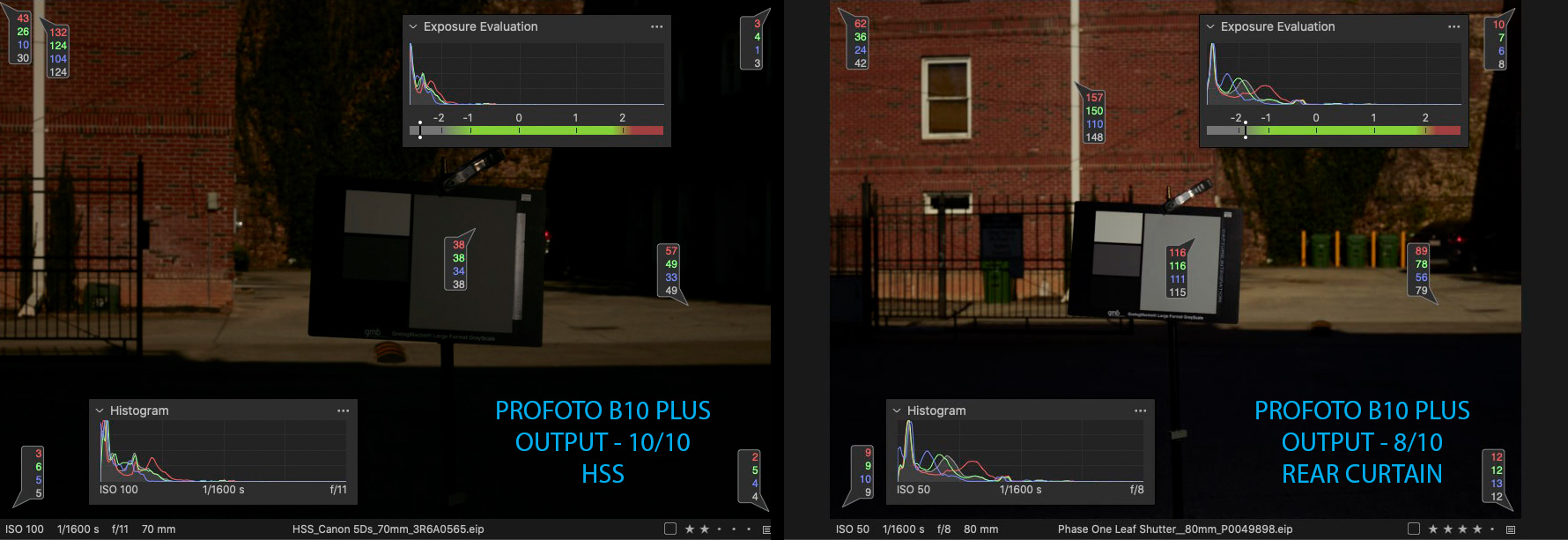
Task: Open the list icon beside Phase One star ratings
Action: tap(1510, 529)
